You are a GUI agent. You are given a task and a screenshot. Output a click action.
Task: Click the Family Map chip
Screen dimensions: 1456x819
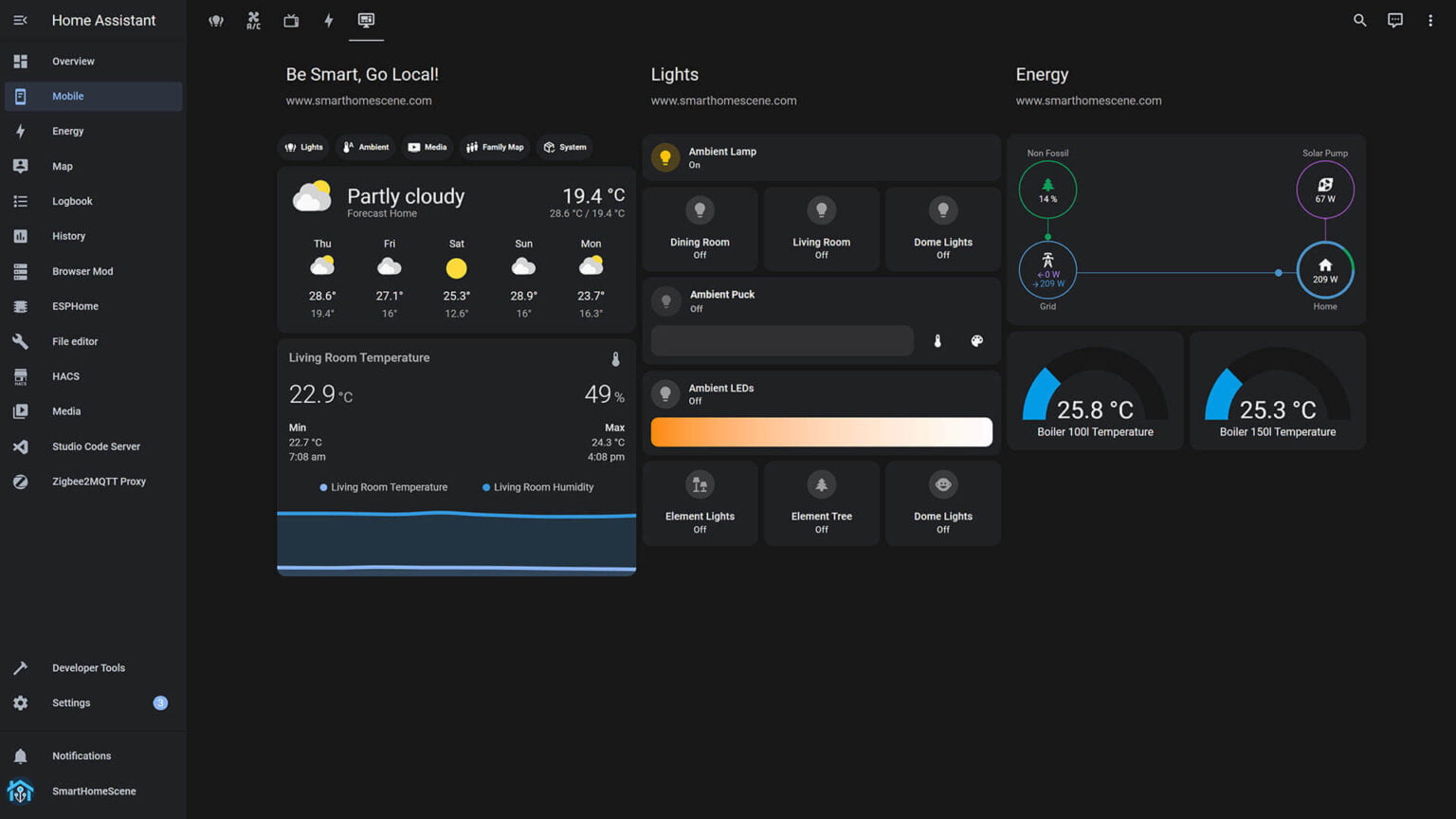click(x=495, y=147)
